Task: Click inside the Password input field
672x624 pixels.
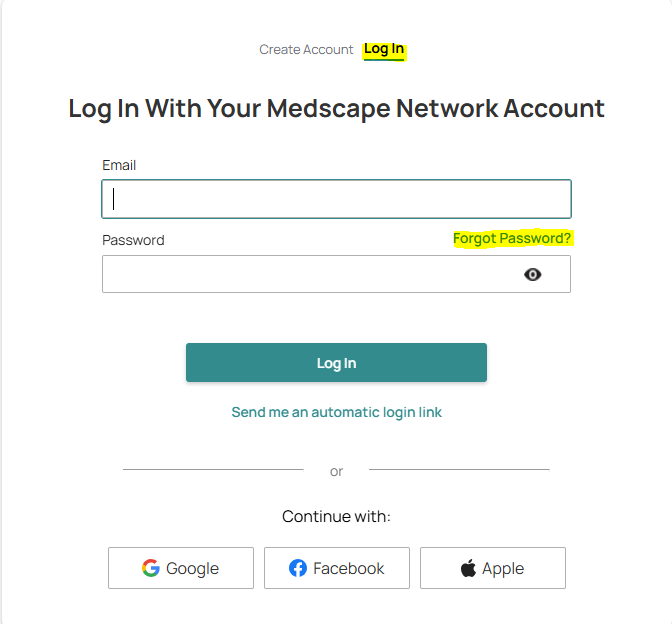Action: tap(310, 275)
